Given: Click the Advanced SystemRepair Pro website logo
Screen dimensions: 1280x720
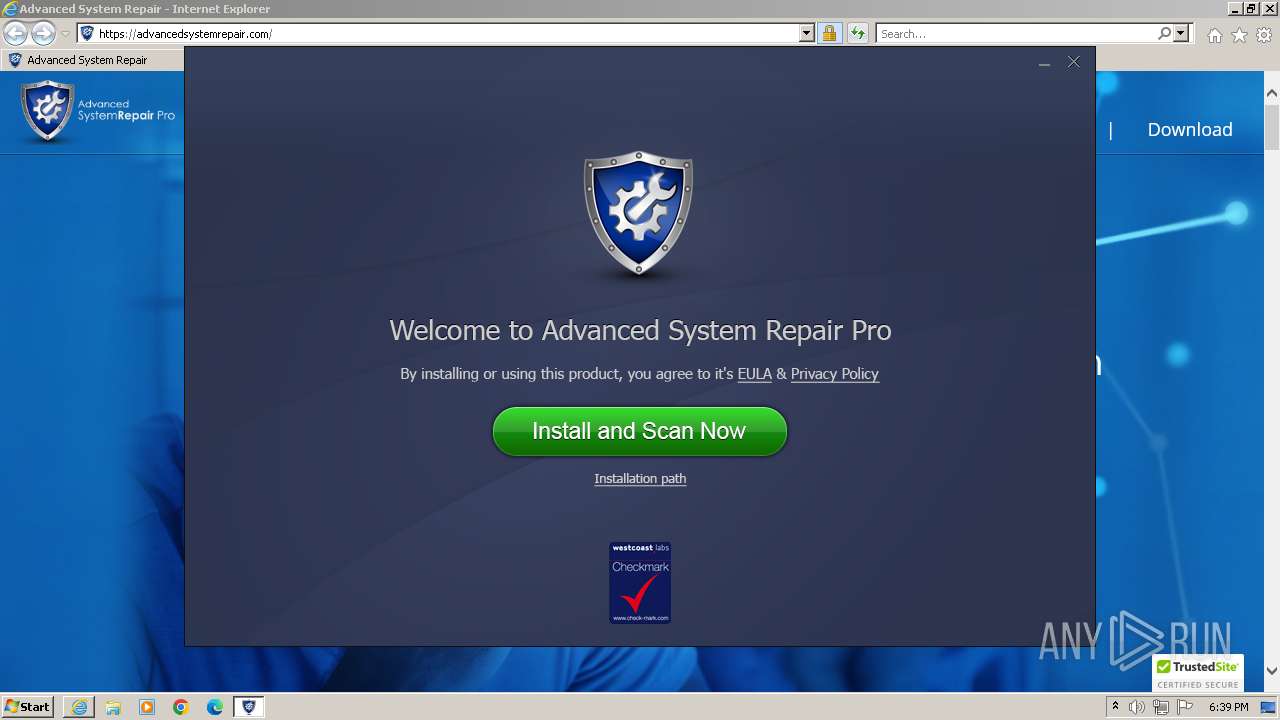Looking at the screenshot, I should (98, 111).
